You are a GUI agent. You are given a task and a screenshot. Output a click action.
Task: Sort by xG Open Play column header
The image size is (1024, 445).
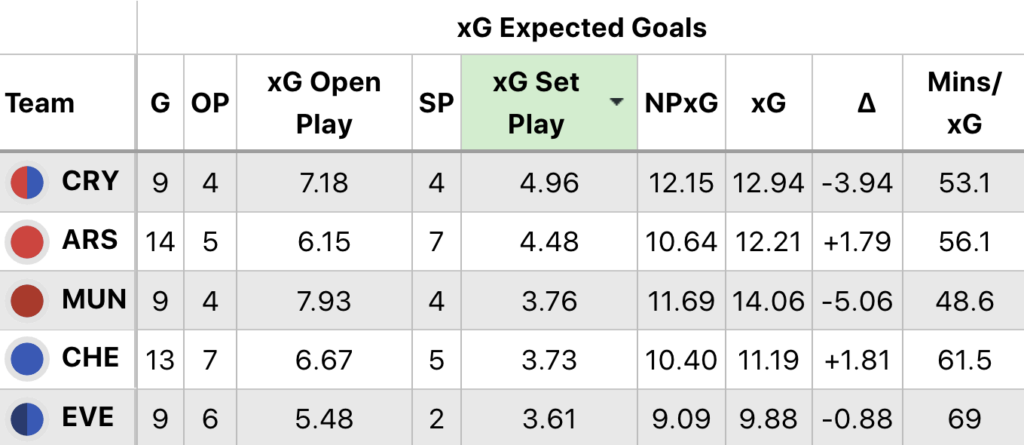pos(324,103)
